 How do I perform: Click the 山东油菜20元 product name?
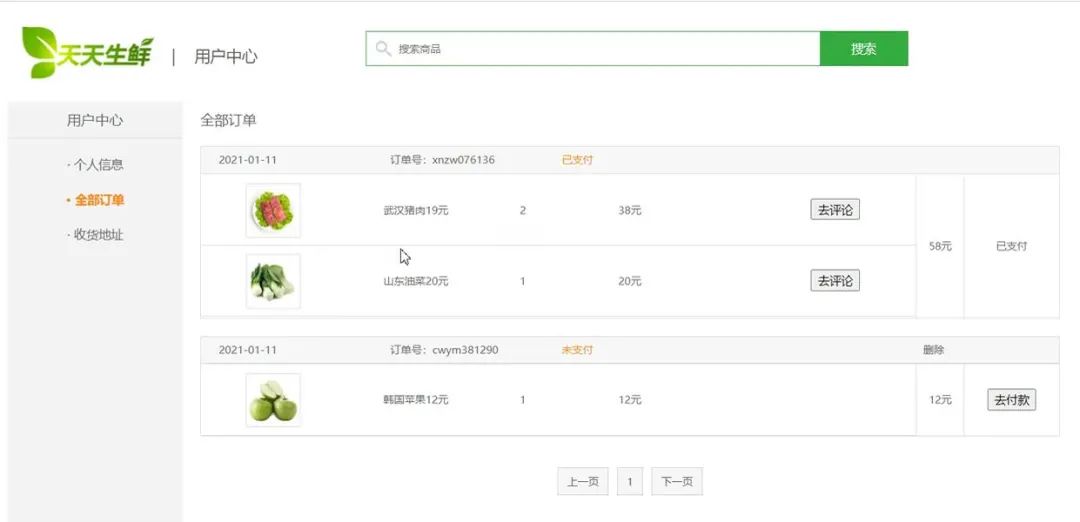click(x=416, y=282)
